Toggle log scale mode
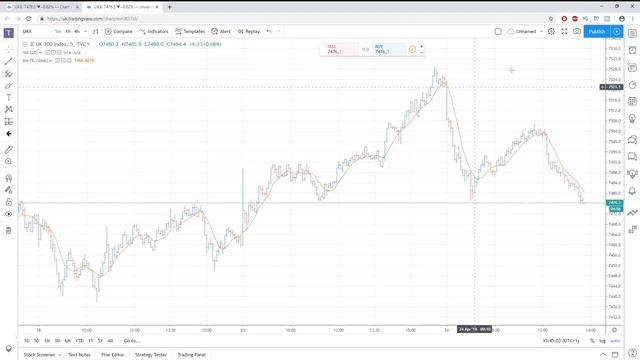The width and height of the screenshot is (640, 360). (x=602, y=341)
